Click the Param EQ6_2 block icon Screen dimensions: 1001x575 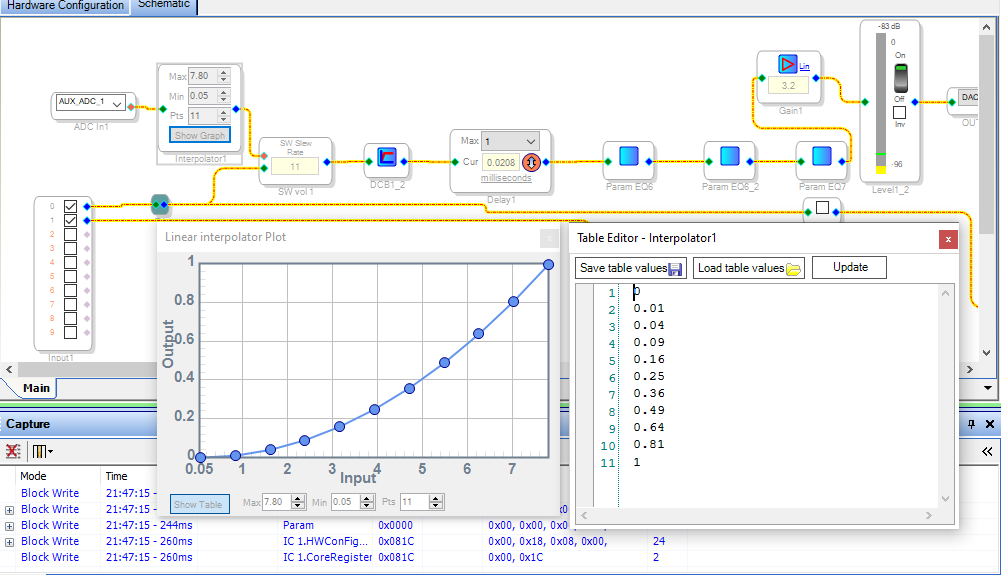(729, 158)
